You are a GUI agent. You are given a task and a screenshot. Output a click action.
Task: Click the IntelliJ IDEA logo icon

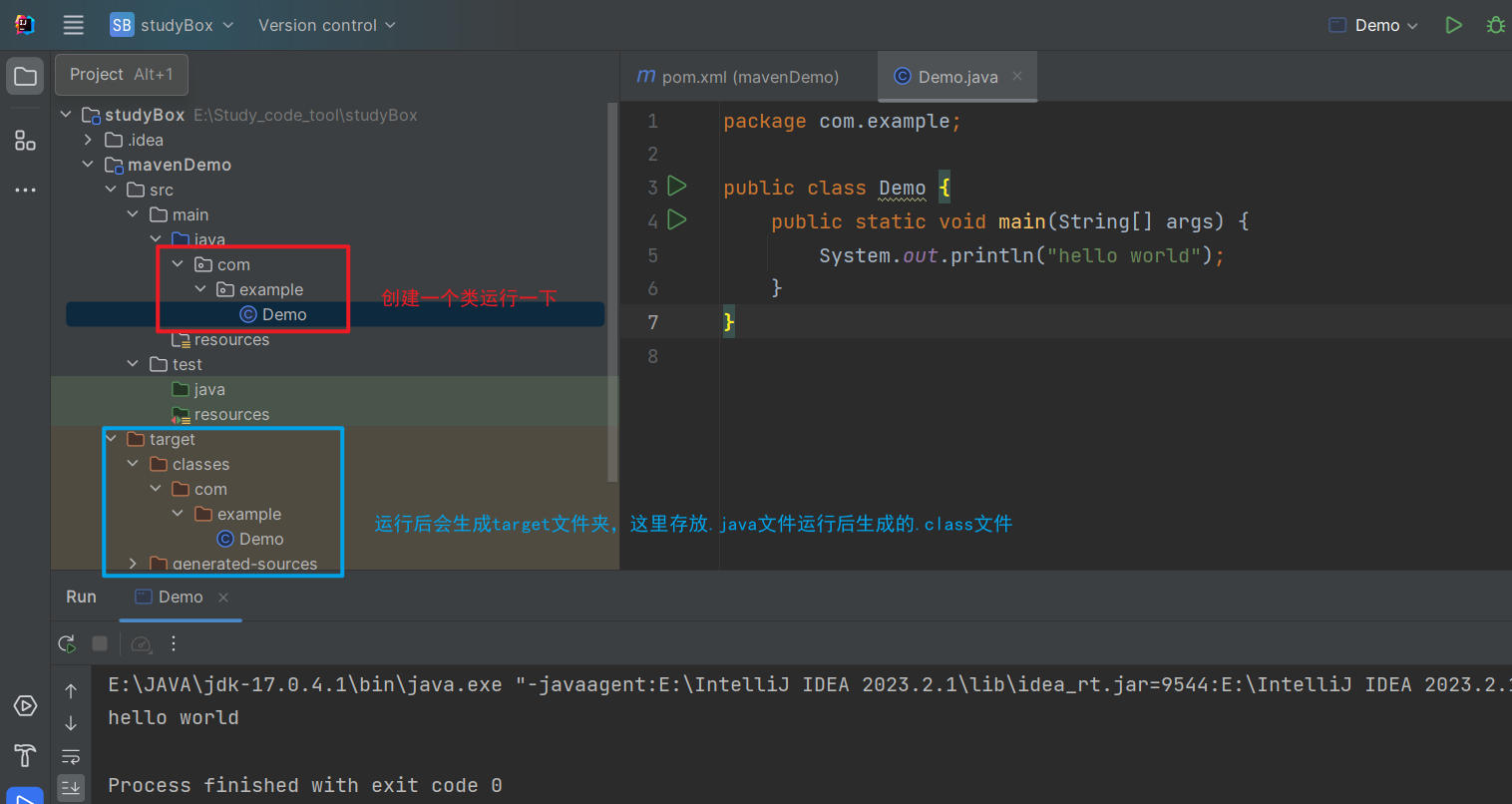tap(25, 25)
